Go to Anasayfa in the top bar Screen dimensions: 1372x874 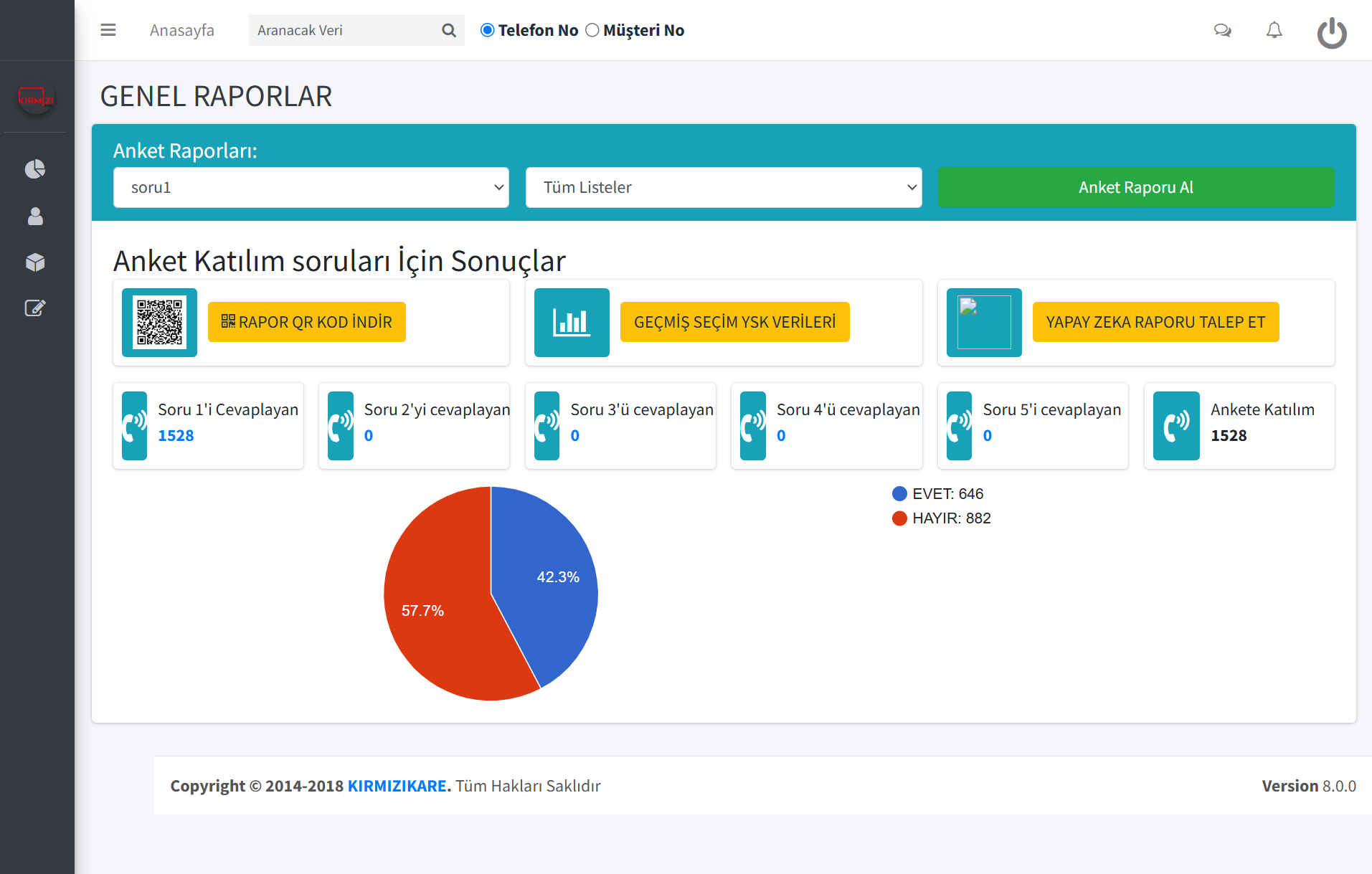click(181, 30)
